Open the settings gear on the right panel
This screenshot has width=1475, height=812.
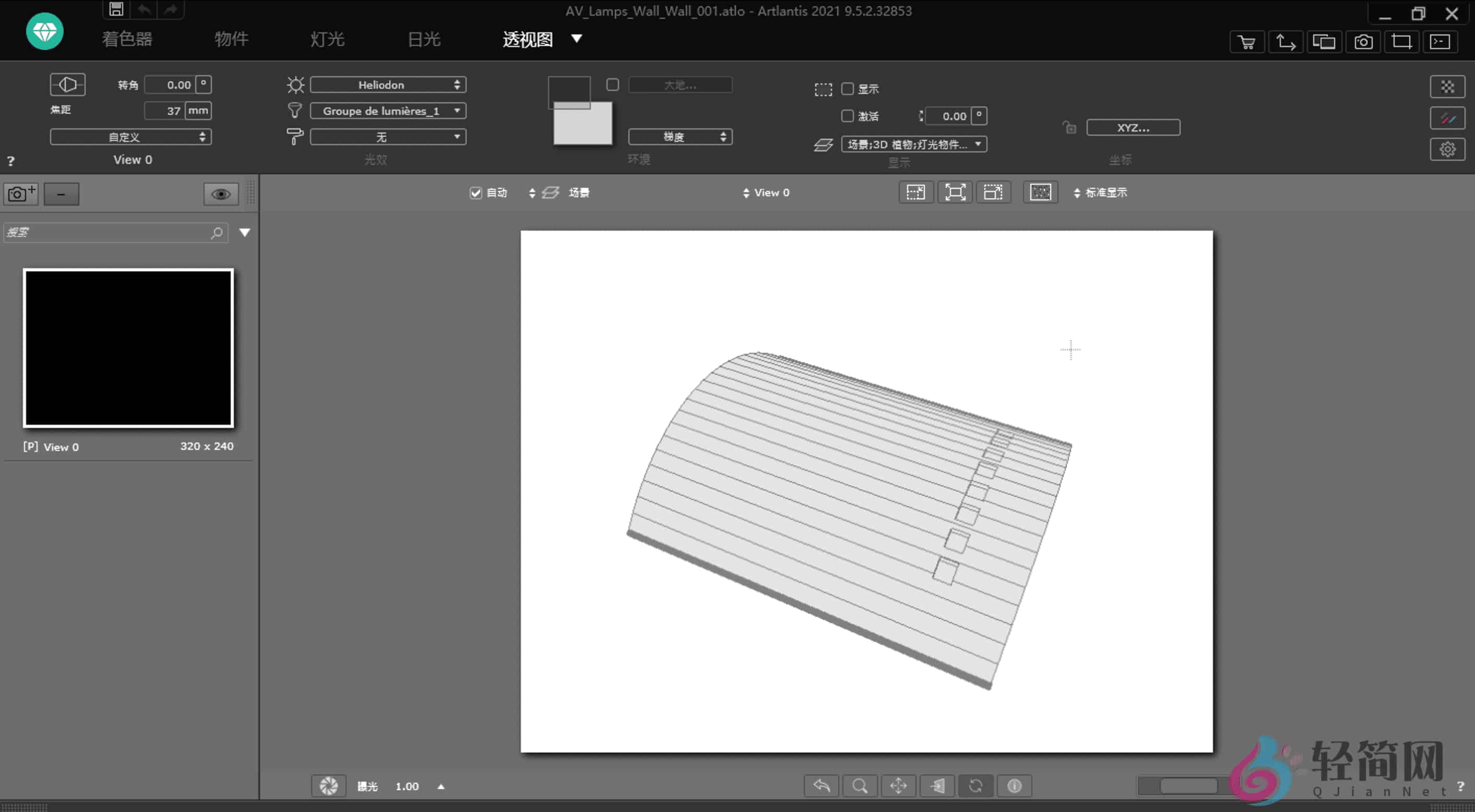click(x=1448, y=148)
